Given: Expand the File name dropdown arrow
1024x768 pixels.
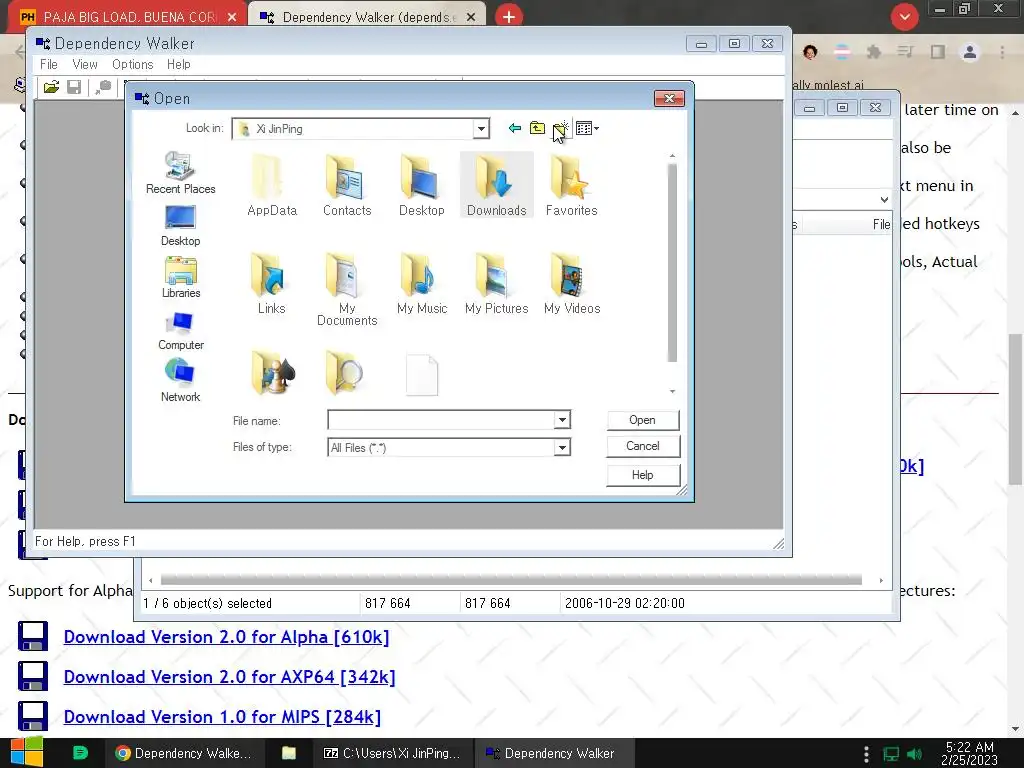Looking at the screenshot, I should 562,420.
